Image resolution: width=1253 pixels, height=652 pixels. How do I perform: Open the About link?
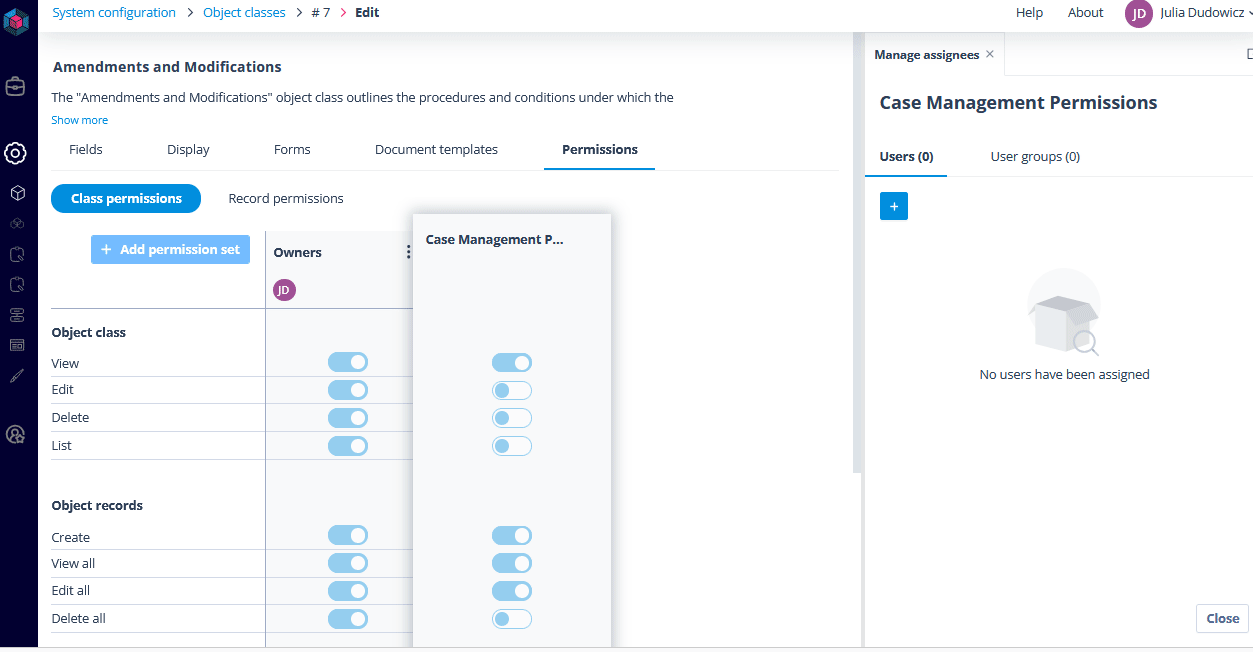pos(1085,13)
